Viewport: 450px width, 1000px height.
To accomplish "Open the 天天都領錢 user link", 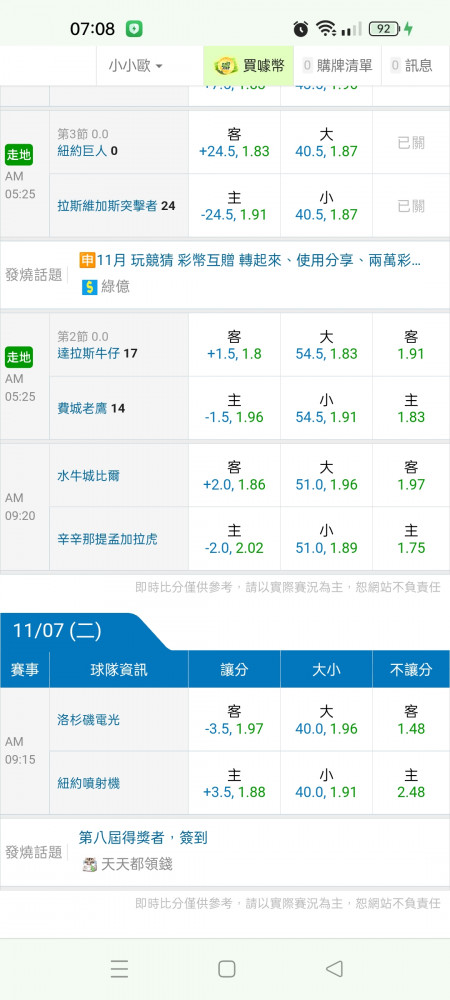I will pyautogui.click(x=137, y=865).
